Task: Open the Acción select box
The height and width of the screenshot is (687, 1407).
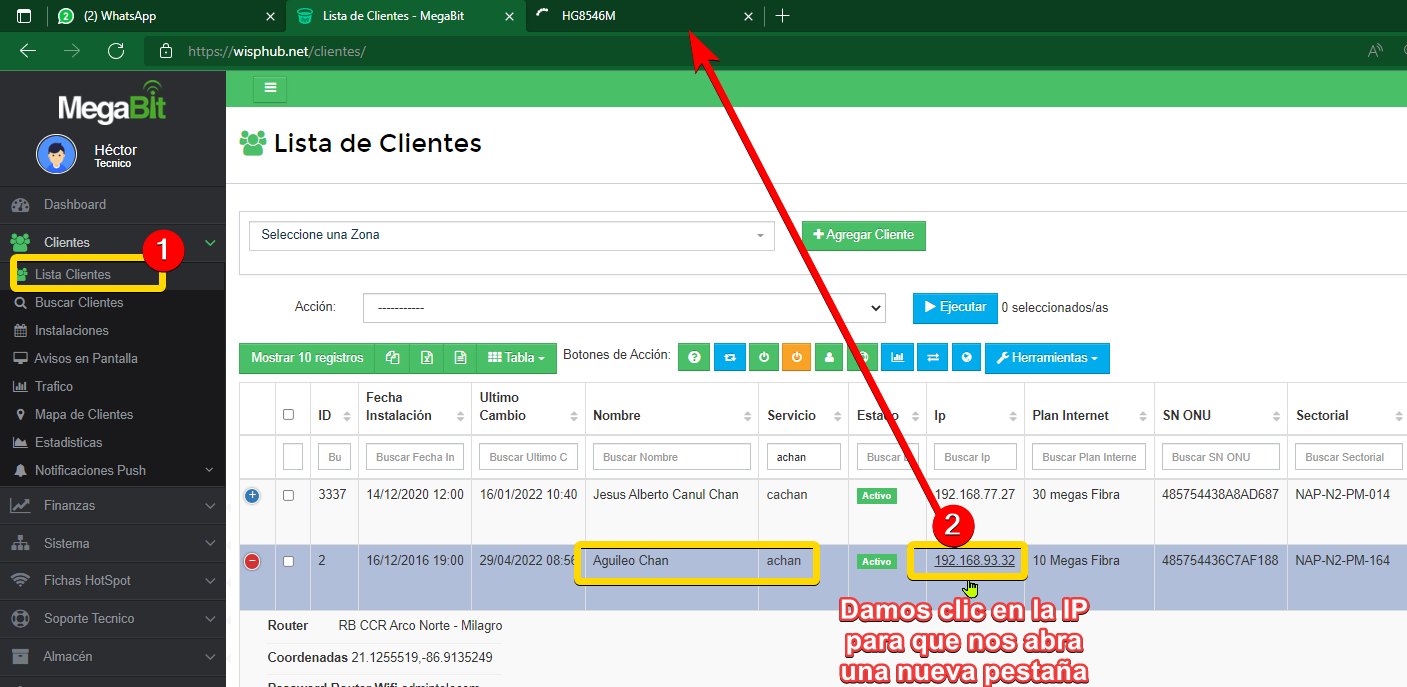Action: (624, 308)
